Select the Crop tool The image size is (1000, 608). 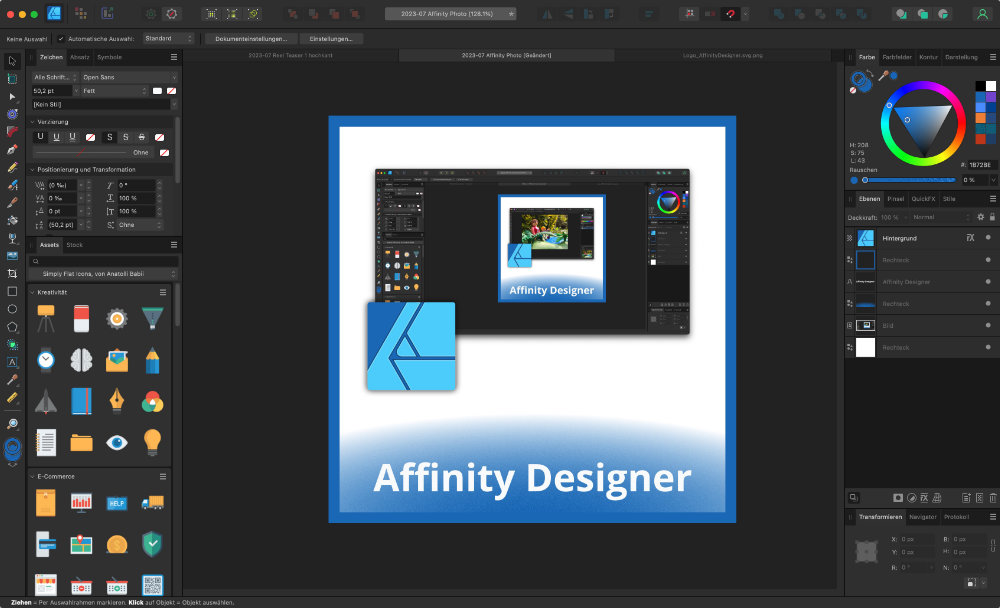click(x=12, y=274)
